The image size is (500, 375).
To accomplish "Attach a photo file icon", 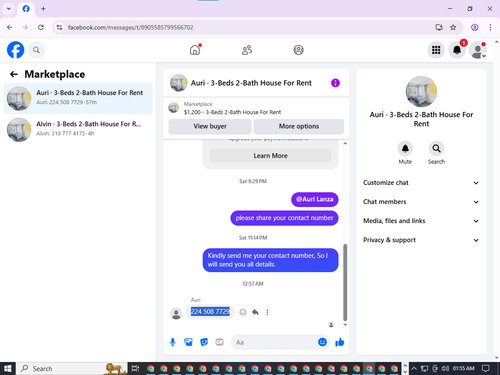I will (188, 342).
